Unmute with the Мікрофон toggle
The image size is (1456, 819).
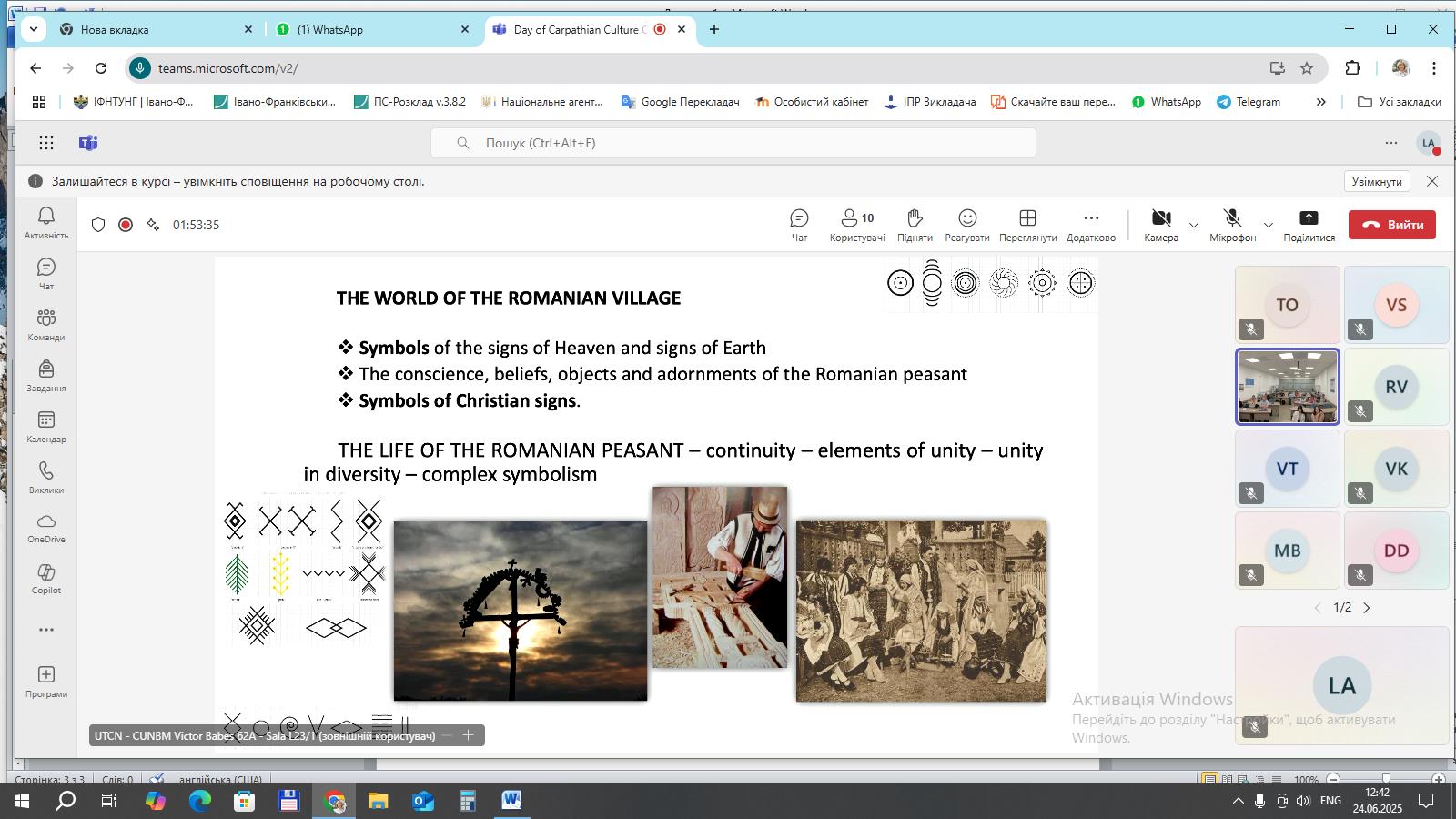pos(1232,225)
